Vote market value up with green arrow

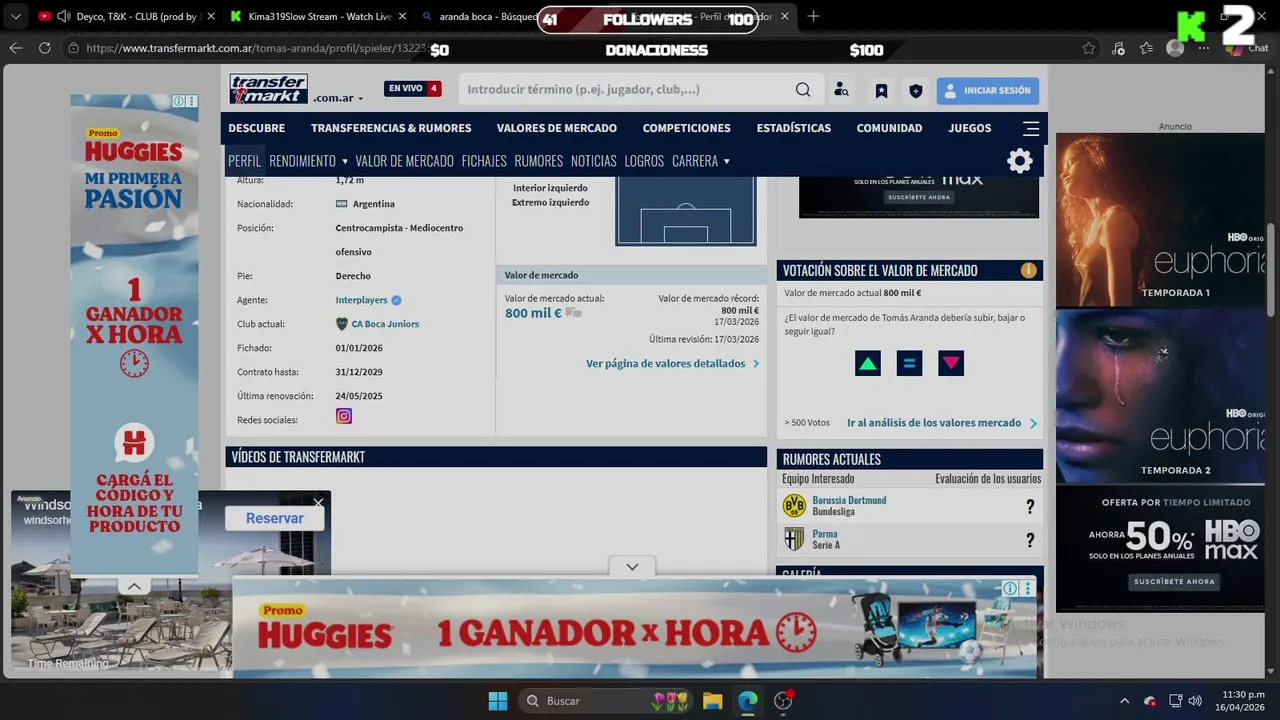pyautogui.click(x=868, y=364)
